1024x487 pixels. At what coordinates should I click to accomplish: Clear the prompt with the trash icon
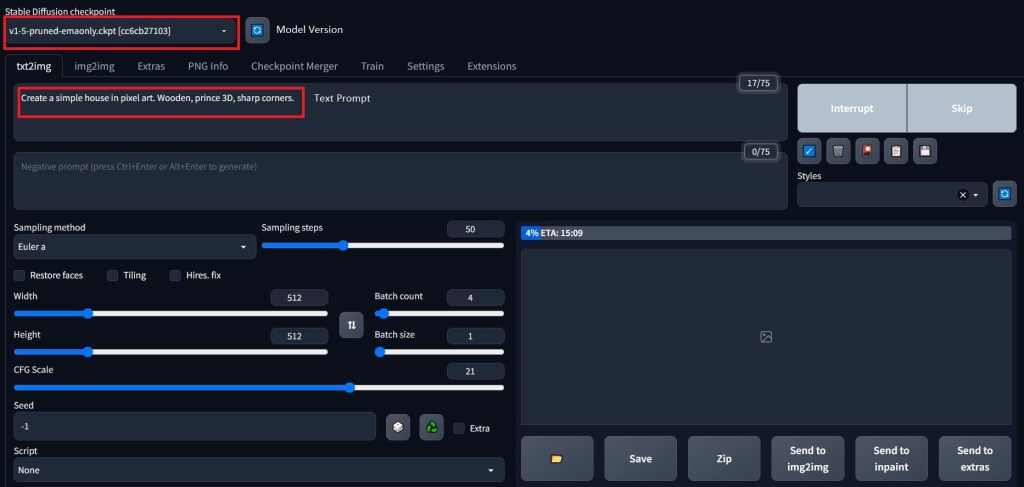838,151
